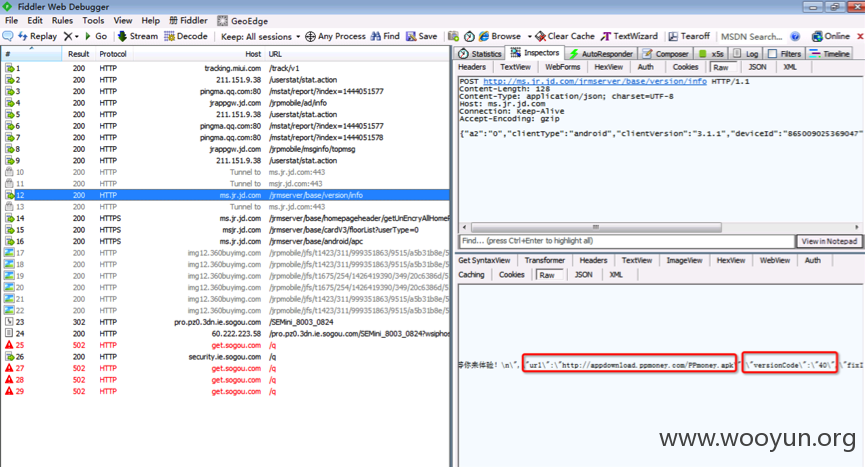Screen dimensions: 865x467
Task: Select session 26 security.ie.sogou.com
Action: 225,357
